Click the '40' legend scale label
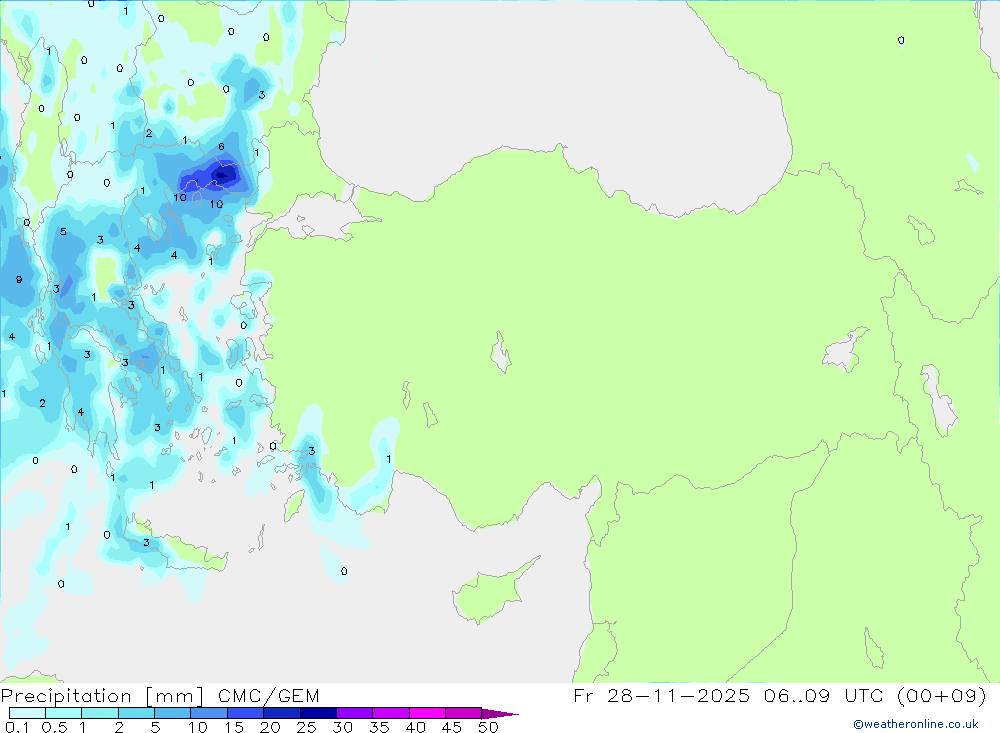Image resolution: width=1000 pixels, height=733 pixels. (x=416, y=727)
